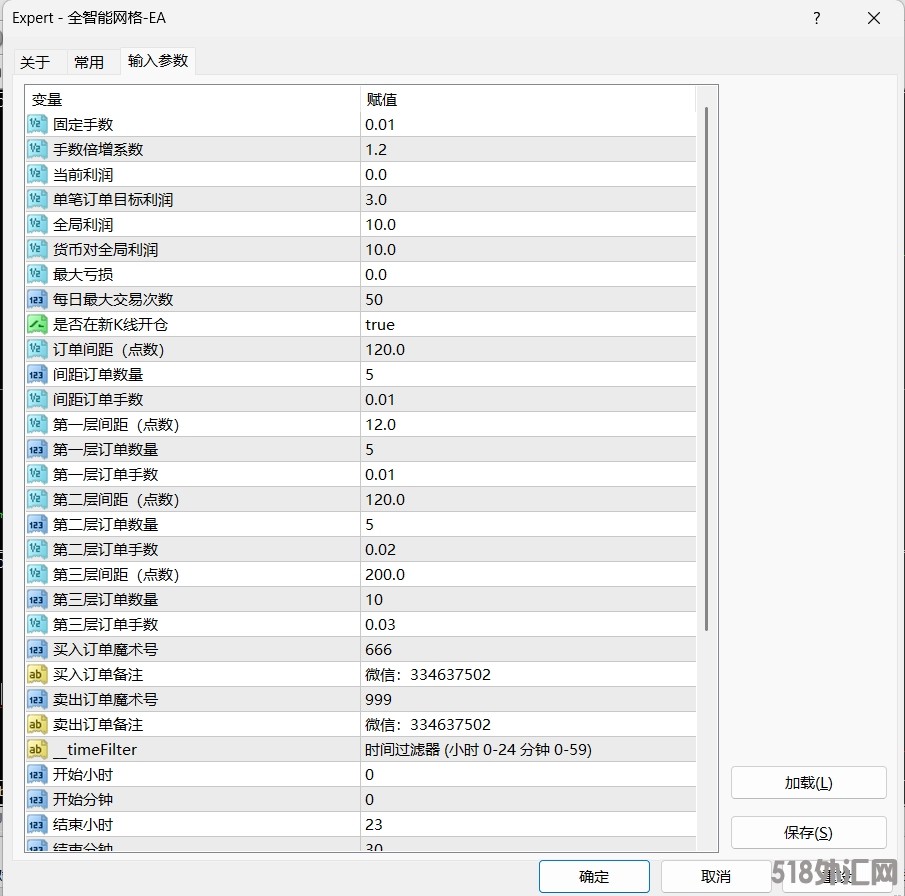
Task: Edit the 固定手数 value 0.01
Action: [x=528, y=124]
